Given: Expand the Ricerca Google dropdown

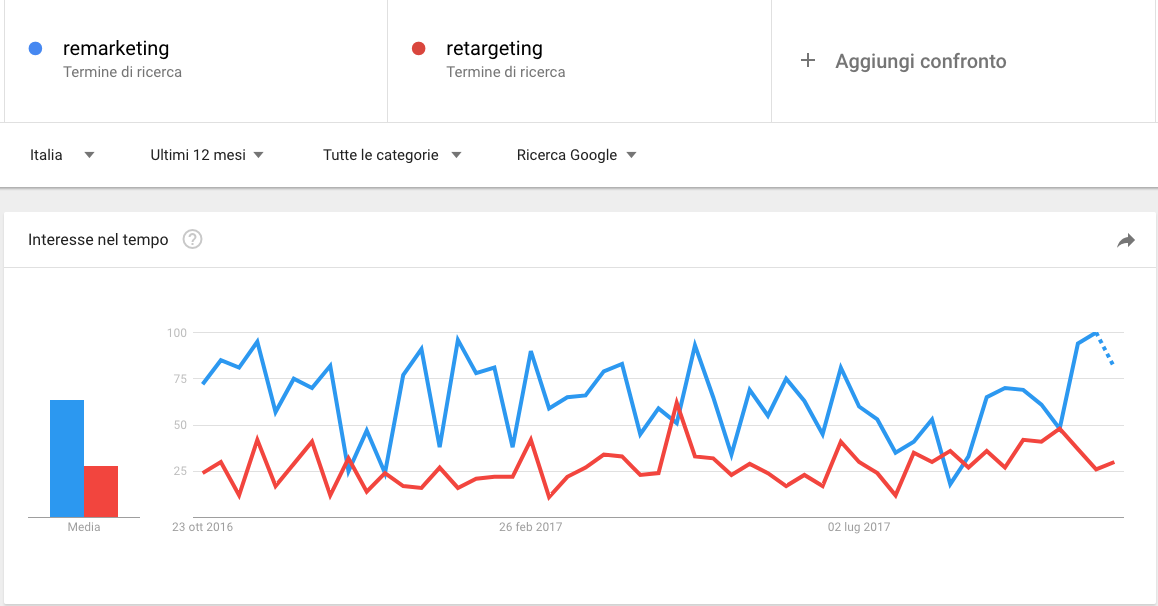Looking at the screenshot, I should (576, 155).
